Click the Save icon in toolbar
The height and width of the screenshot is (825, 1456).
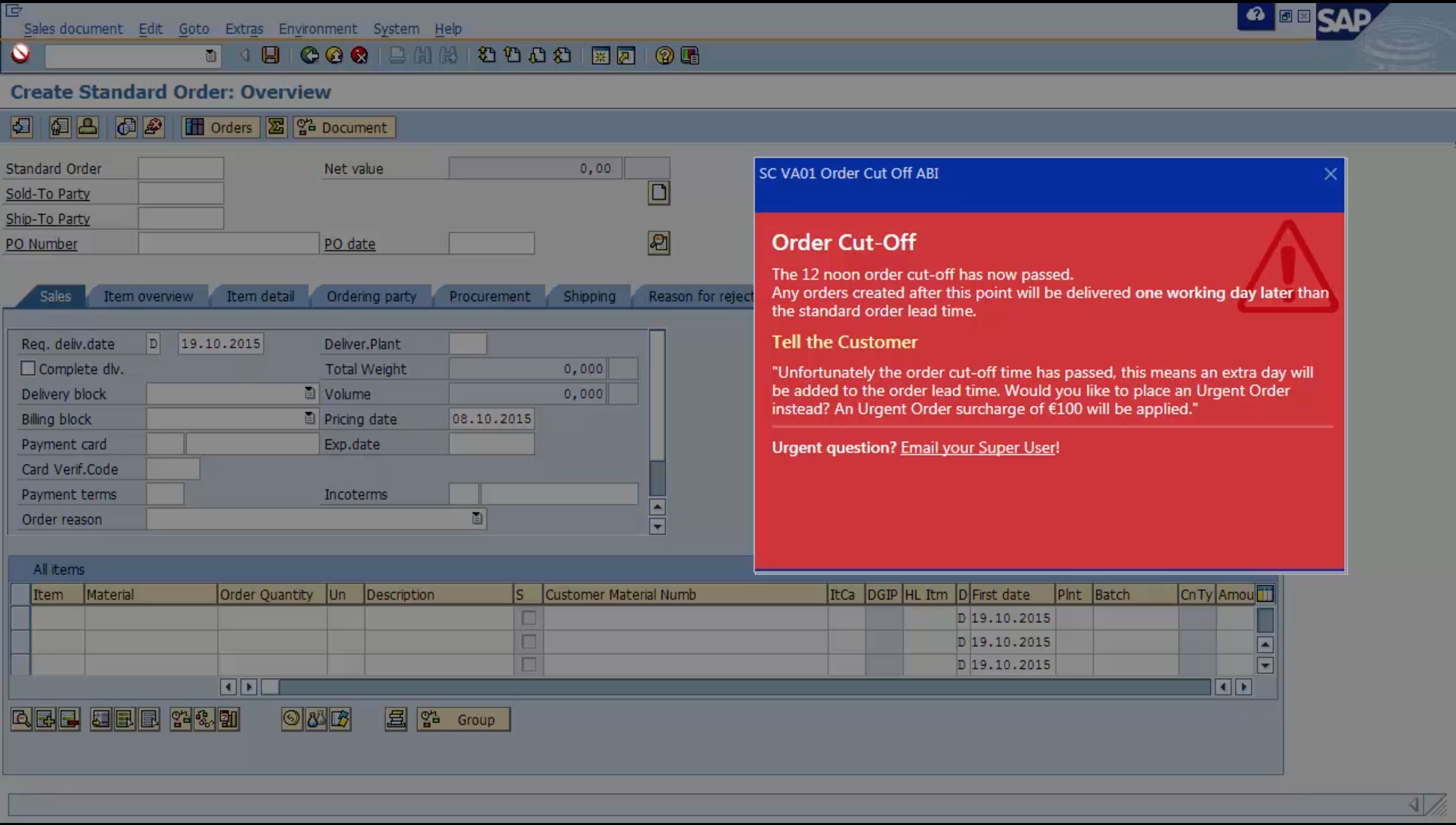pyautogui.click(x=270, y=55)
